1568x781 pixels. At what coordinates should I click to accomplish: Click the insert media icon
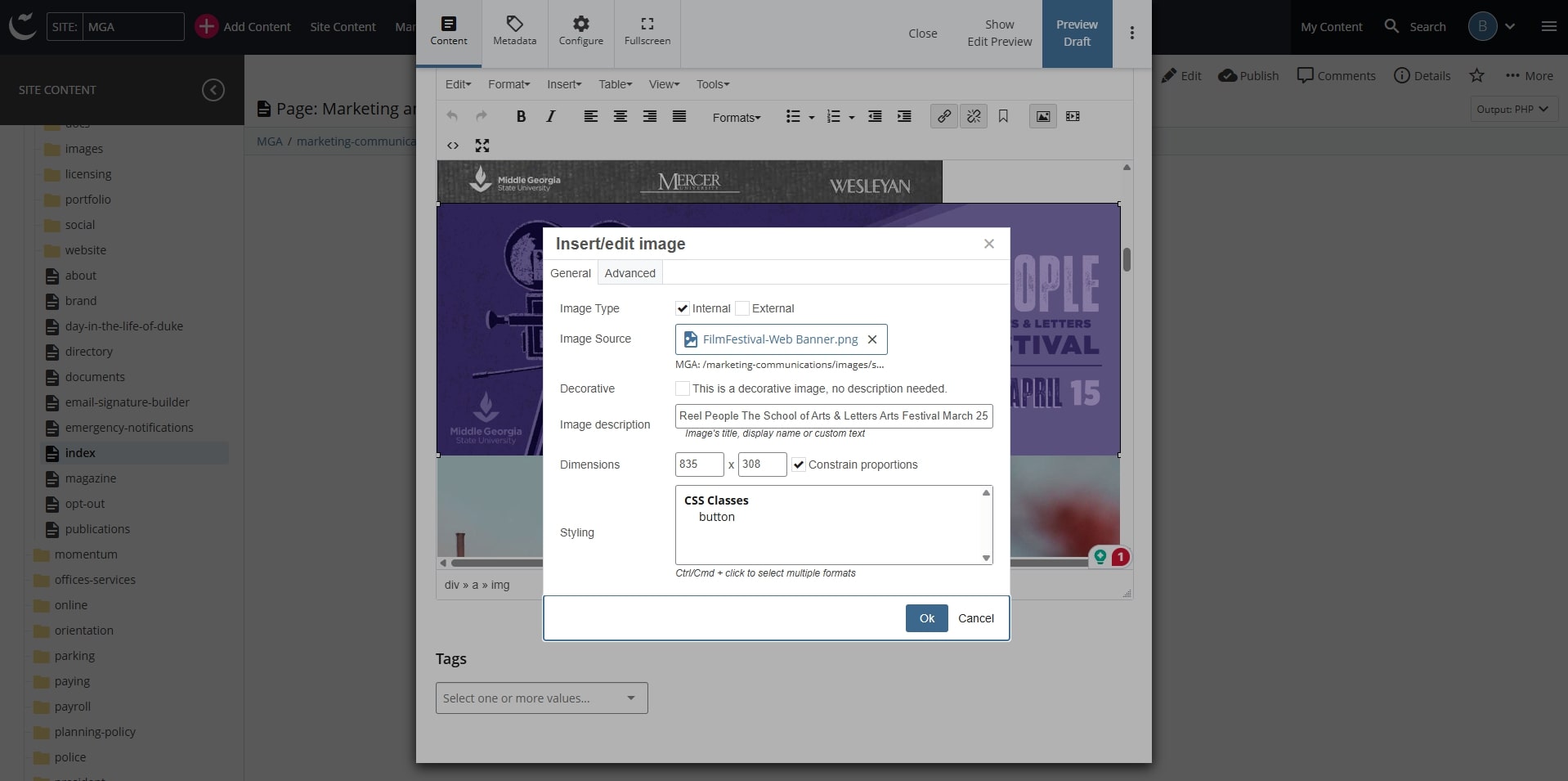[1073, 117]
